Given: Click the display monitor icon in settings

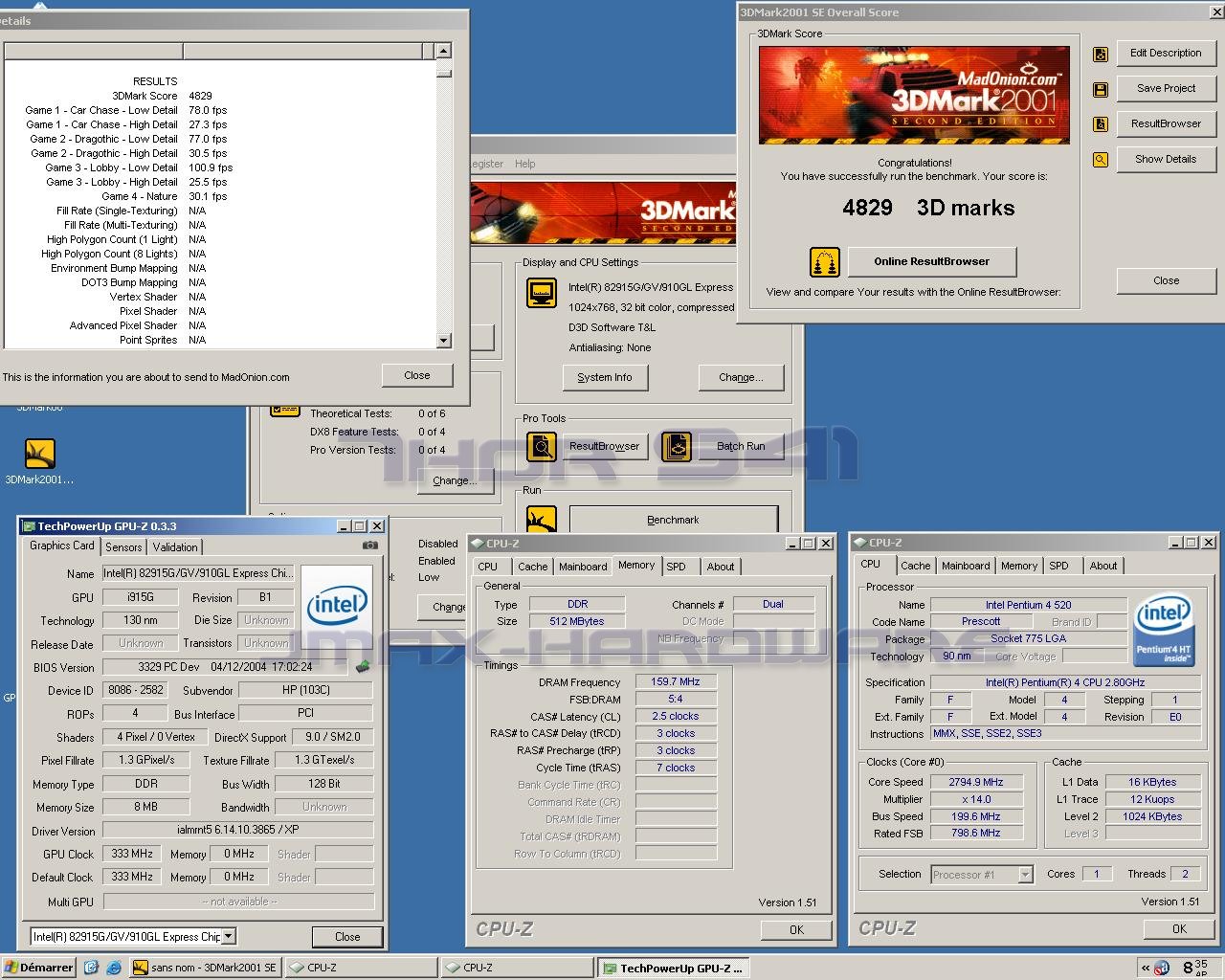Looking at the screenshot, I should click(x=542, y=292).
